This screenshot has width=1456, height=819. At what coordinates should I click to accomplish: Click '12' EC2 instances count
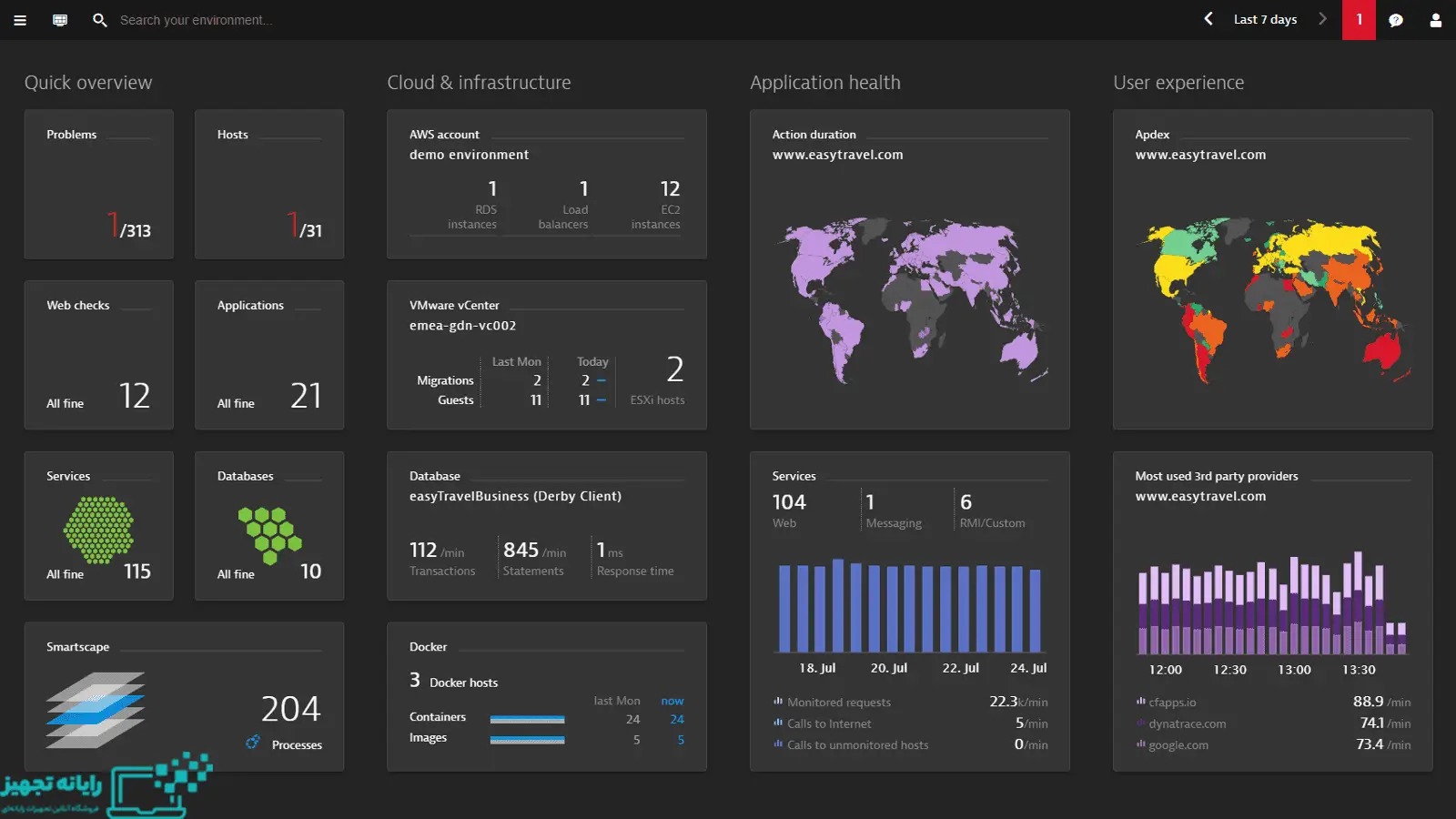pyautogui.click(x=670, y=188)
